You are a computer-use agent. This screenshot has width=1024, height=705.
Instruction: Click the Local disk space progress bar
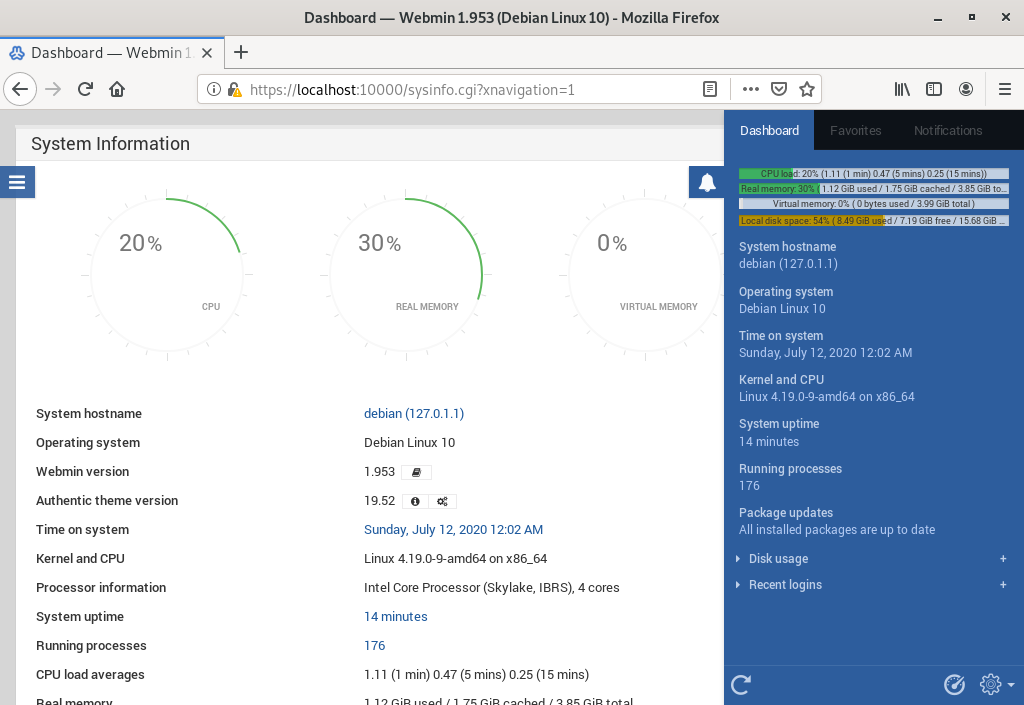click(x=873, y=220)
